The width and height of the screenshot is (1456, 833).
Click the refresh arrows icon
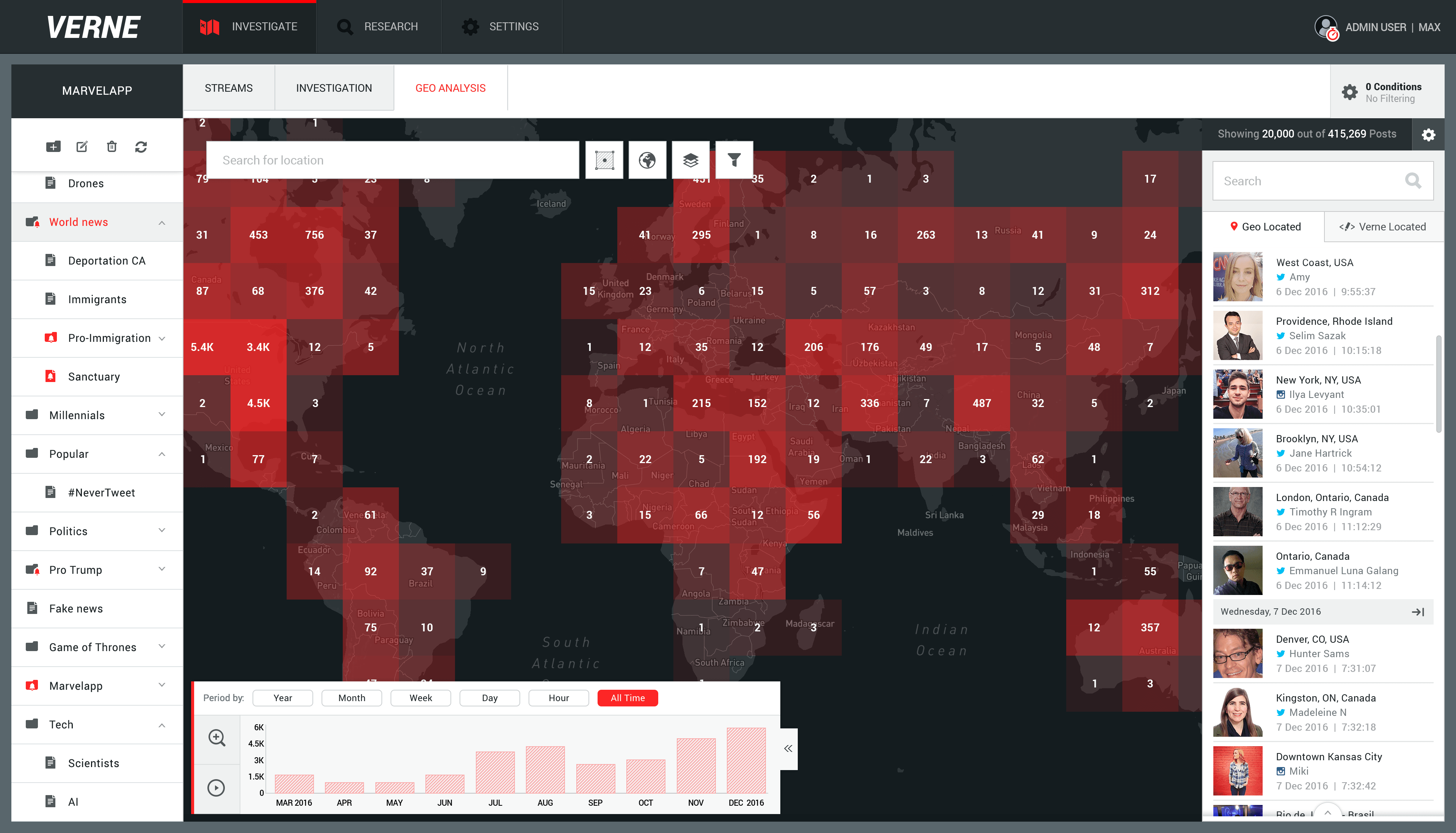[141, 147]
